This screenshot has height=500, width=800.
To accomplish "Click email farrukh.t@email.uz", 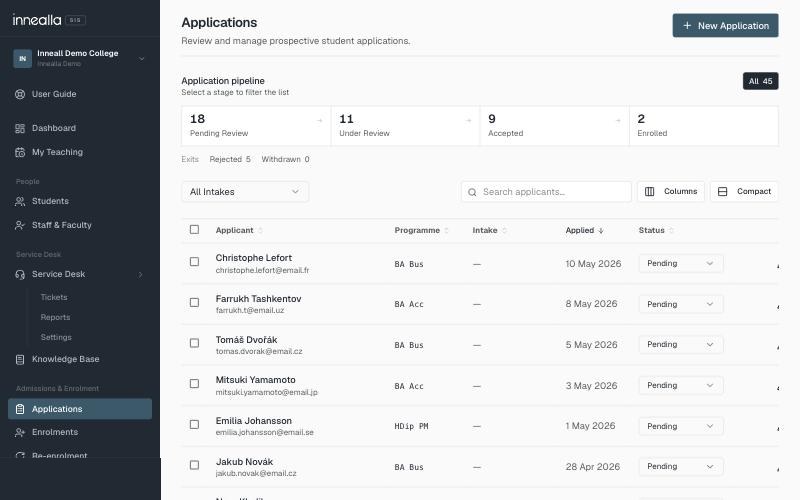I will pyautogui.click(x=249, y=310).
